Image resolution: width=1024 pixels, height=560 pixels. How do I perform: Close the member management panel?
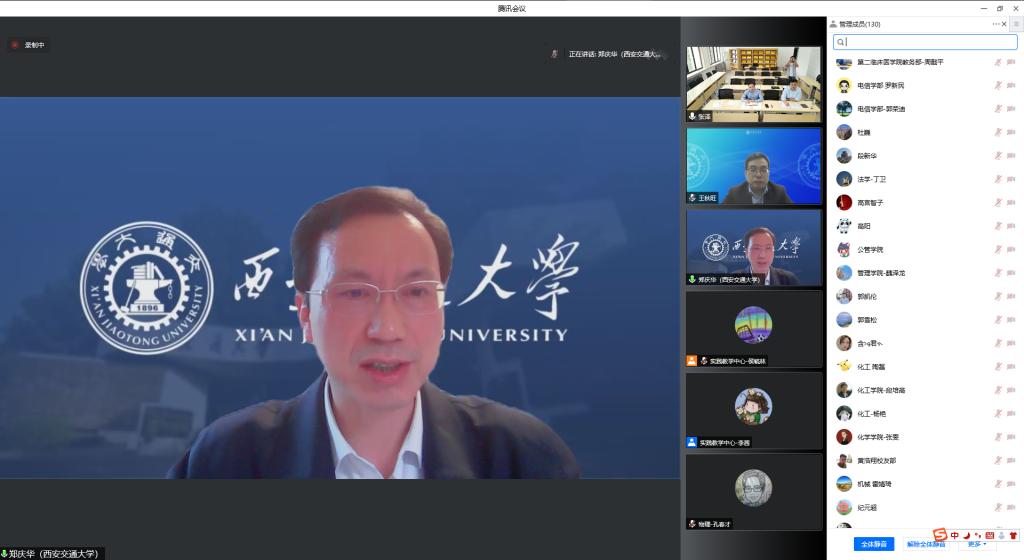pyautogui.click(x=1003, y=24)
